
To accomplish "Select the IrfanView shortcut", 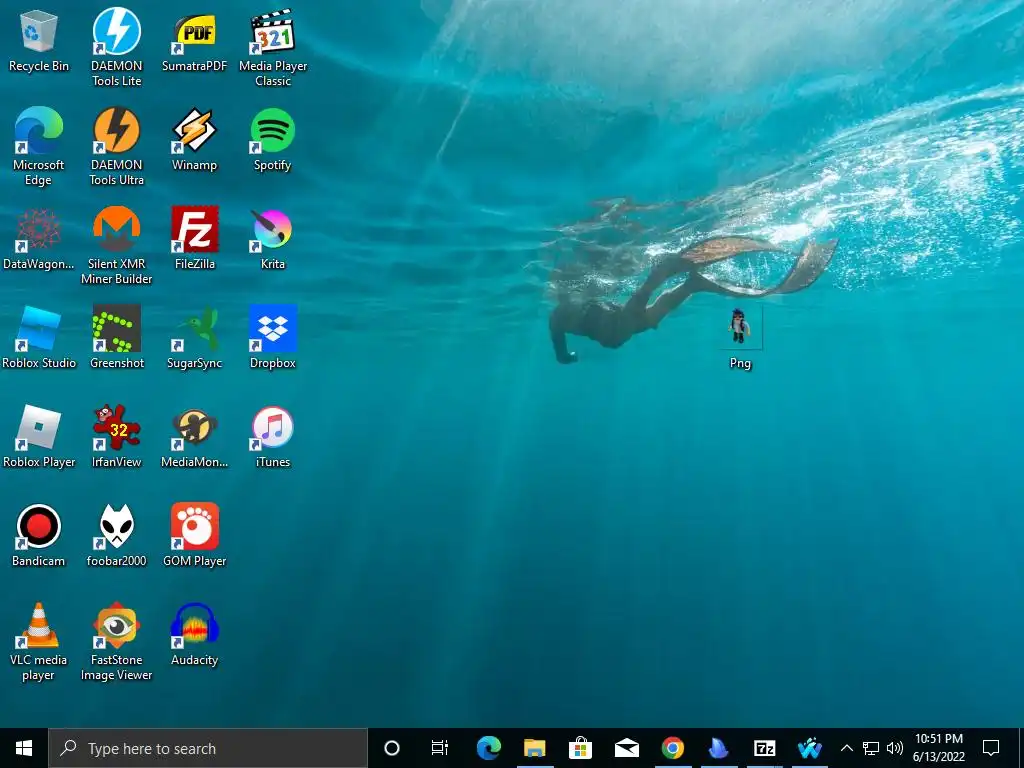I will (x=116, y=437).
